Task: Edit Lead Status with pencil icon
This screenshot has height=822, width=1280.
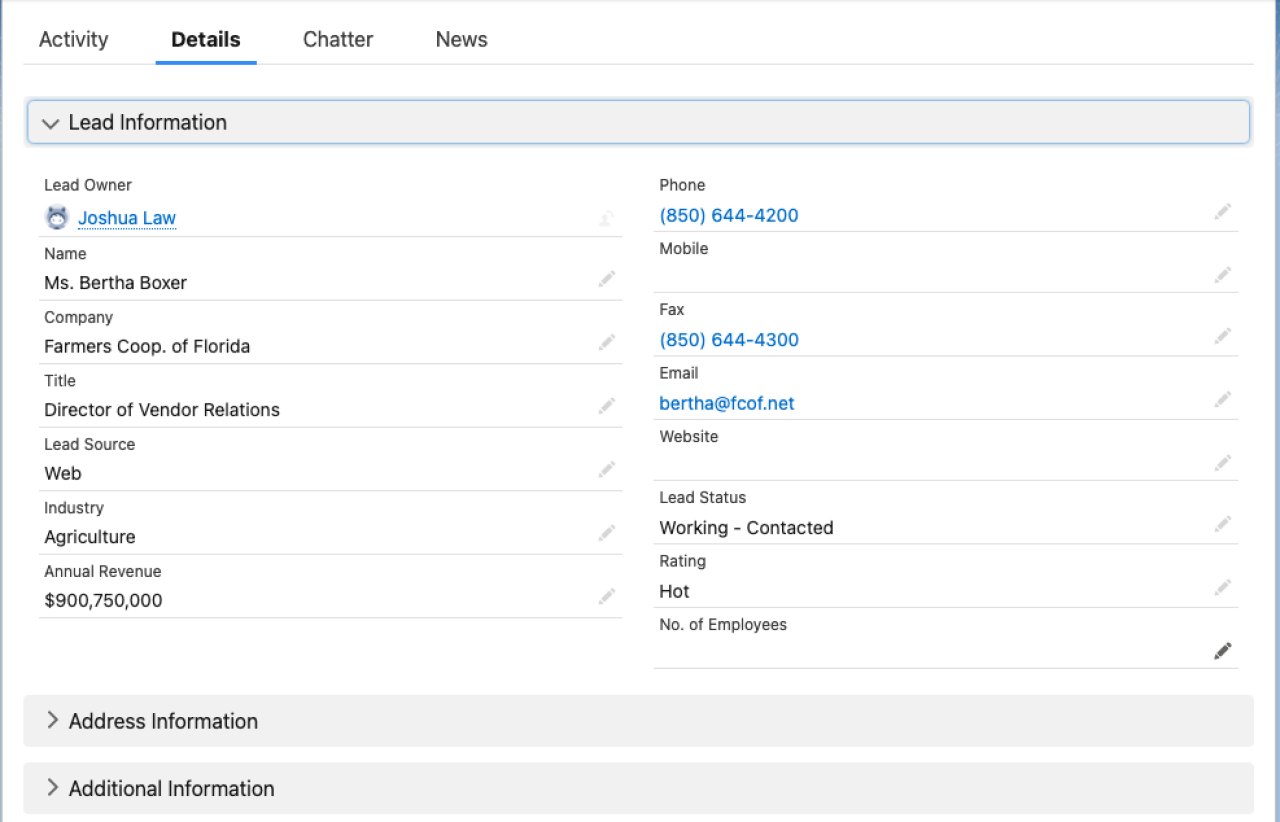Action: (1223, 523)
